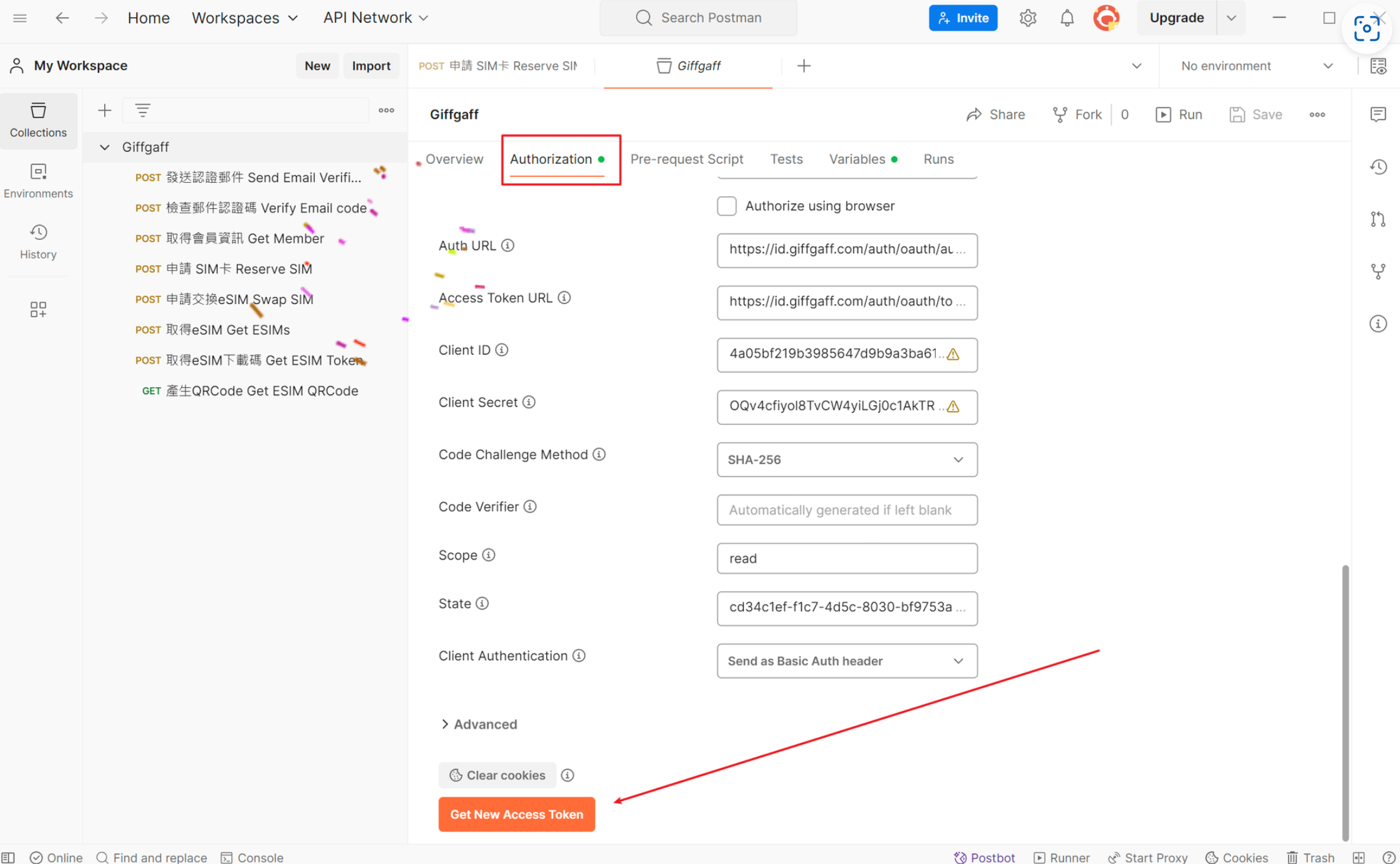The image size is (1400, 864).
Task: Click the filter collections icon
Action: [142, 110]
